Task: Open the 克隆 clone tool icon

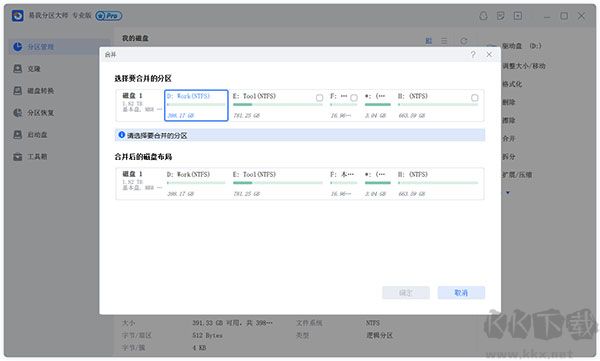Action: [x=18, y=69]
